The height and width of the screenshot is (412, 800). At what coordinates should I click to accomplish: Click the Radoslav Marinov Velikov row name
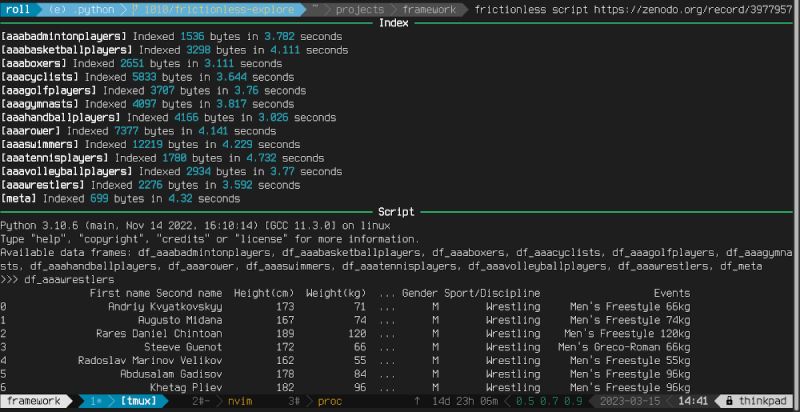pyautogui.click(x=150, y=360)
